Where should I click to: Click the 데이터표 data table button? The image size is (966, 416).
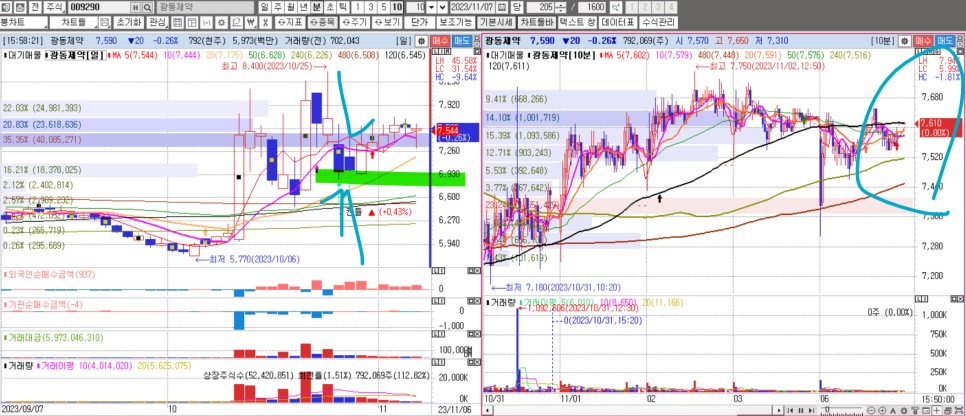tap(619, 22)
